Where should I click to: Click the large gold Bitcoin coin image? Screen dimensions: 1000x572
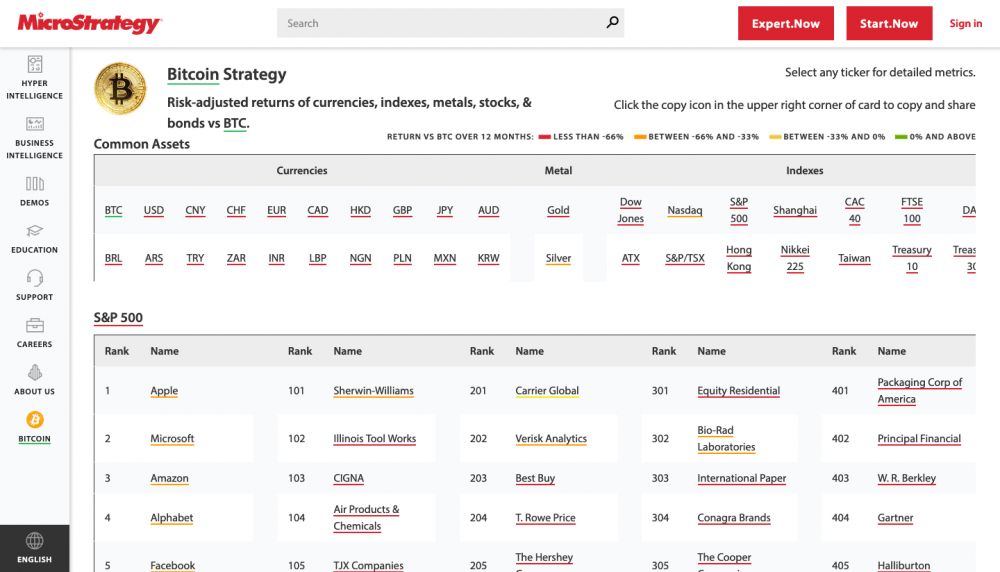[120, 88]
